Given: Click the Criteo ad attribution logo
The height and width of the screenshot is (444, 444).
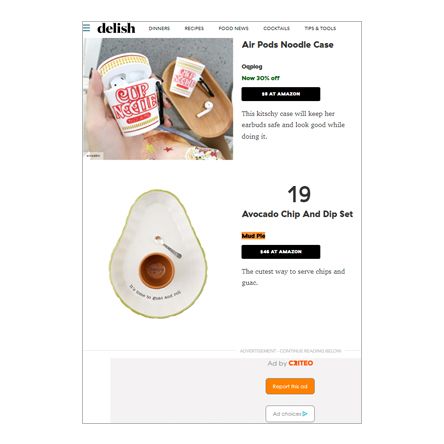Looking at the screenshot, I should pos(301,363).
